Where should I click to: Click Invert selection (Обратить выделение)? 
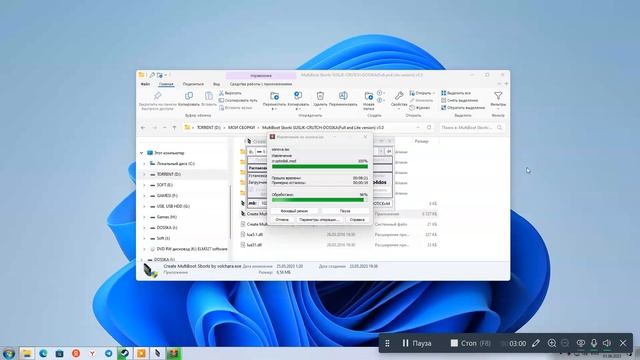(463, 108)
